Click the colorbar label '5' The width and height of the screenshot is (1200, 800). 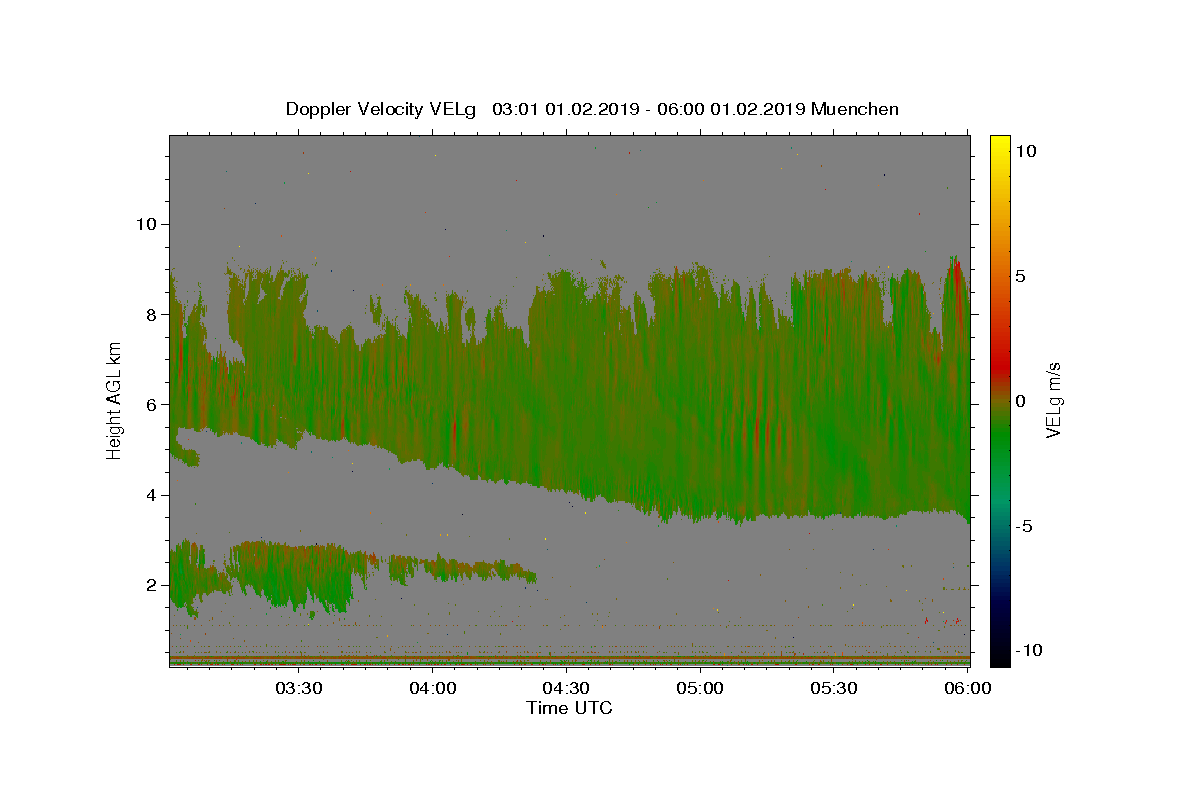[1022, 276]
